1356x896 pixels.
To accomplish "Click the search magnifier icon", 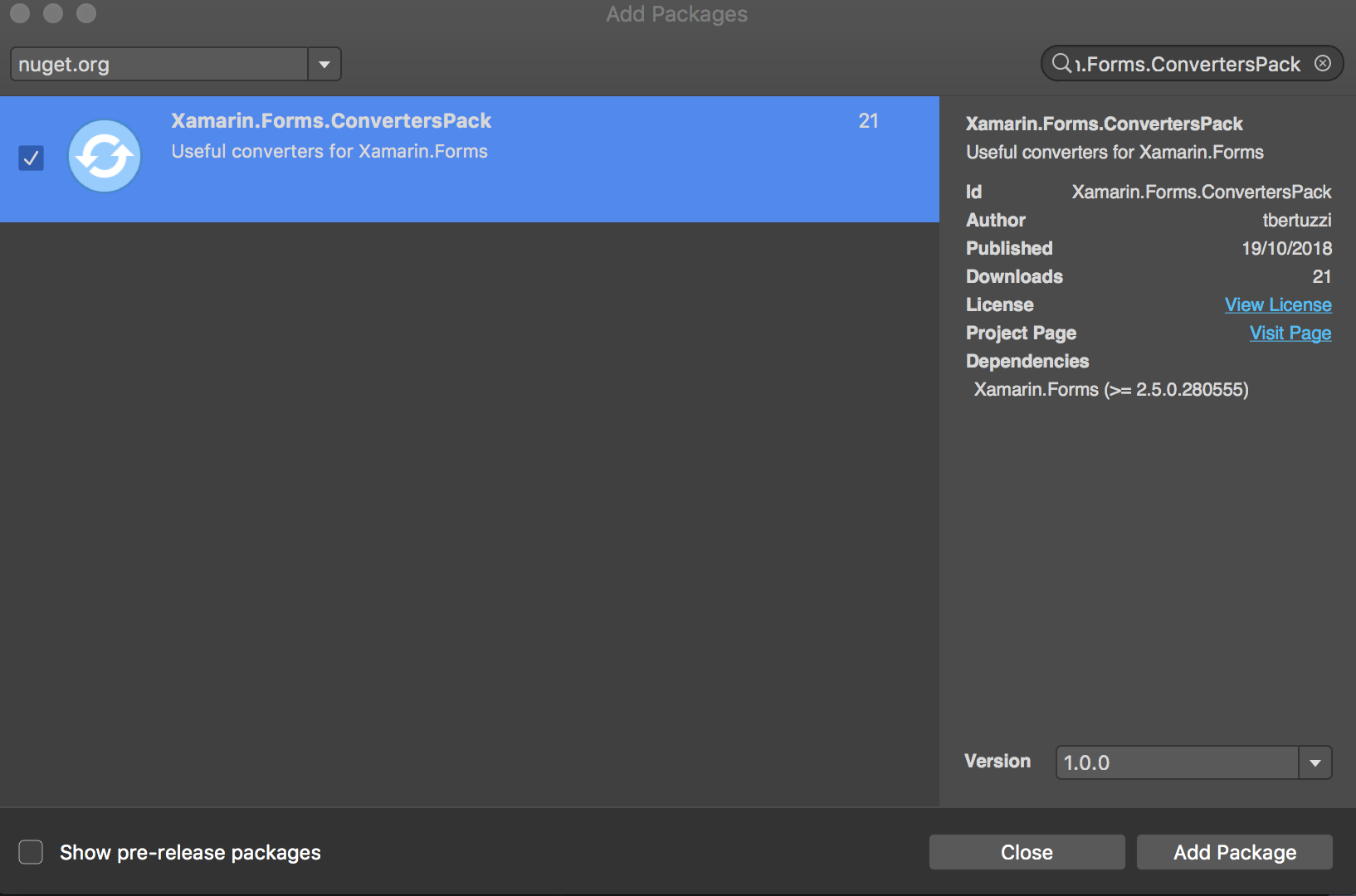I will pyautogui.click(x=1061, y=64).
